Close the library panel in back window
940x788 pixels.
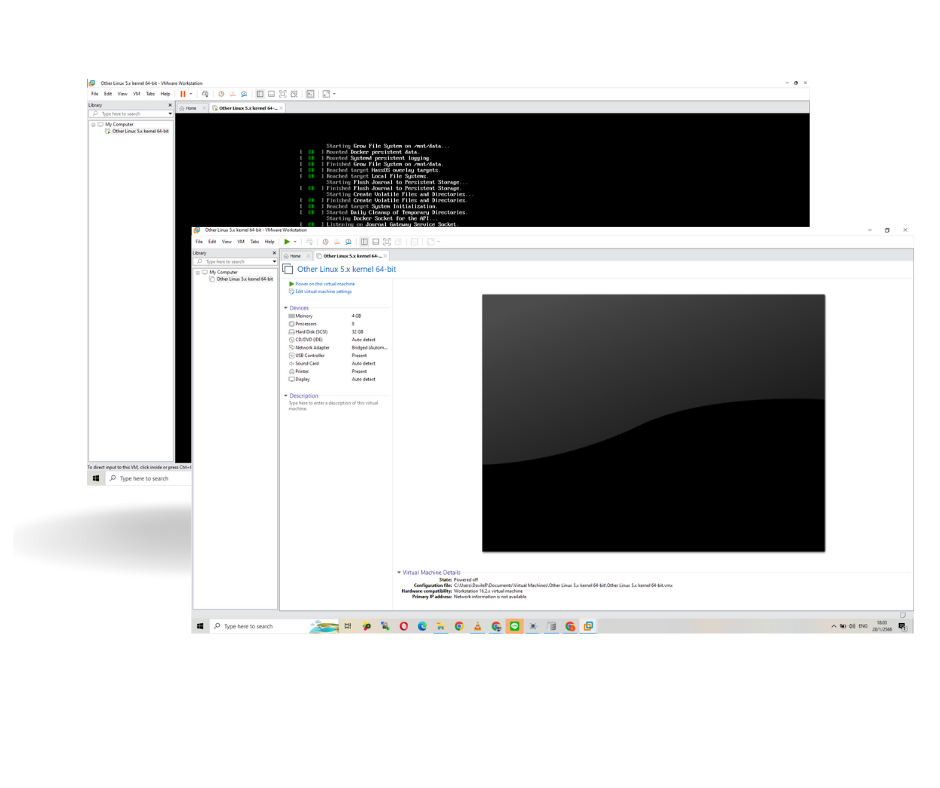(170, 105)
